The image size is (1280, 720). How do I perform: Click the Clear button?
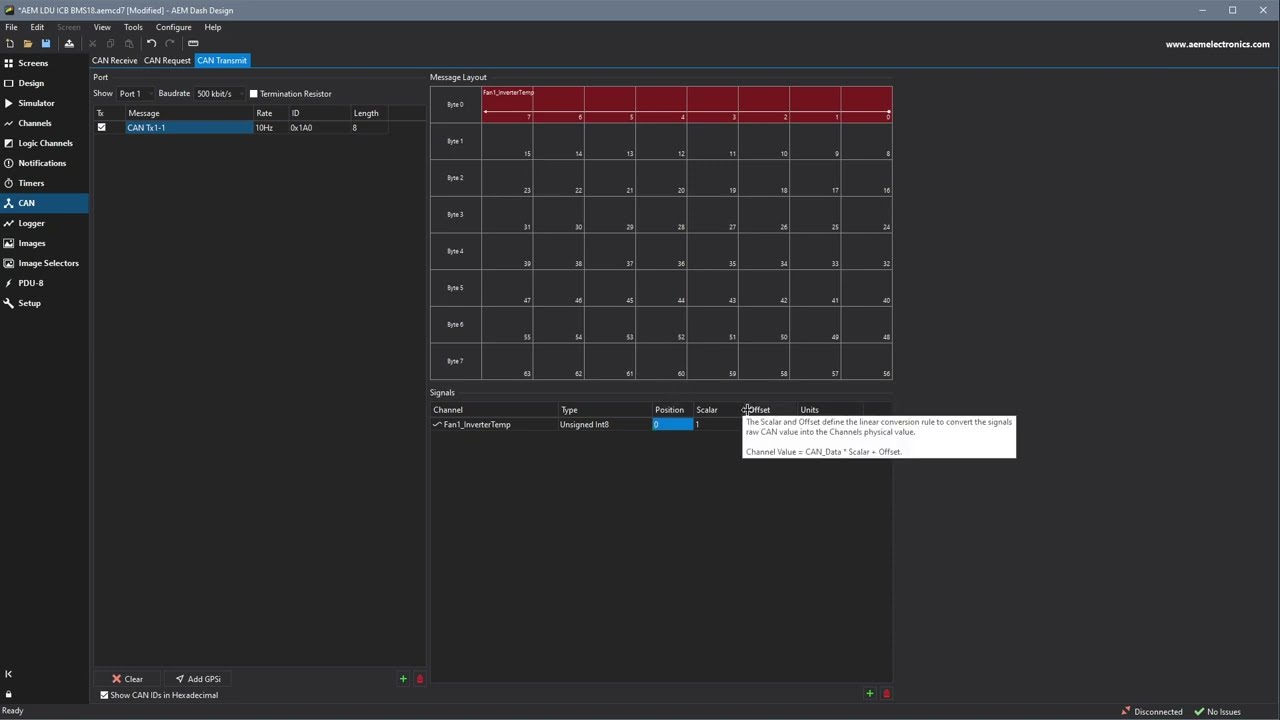point(127,679)
